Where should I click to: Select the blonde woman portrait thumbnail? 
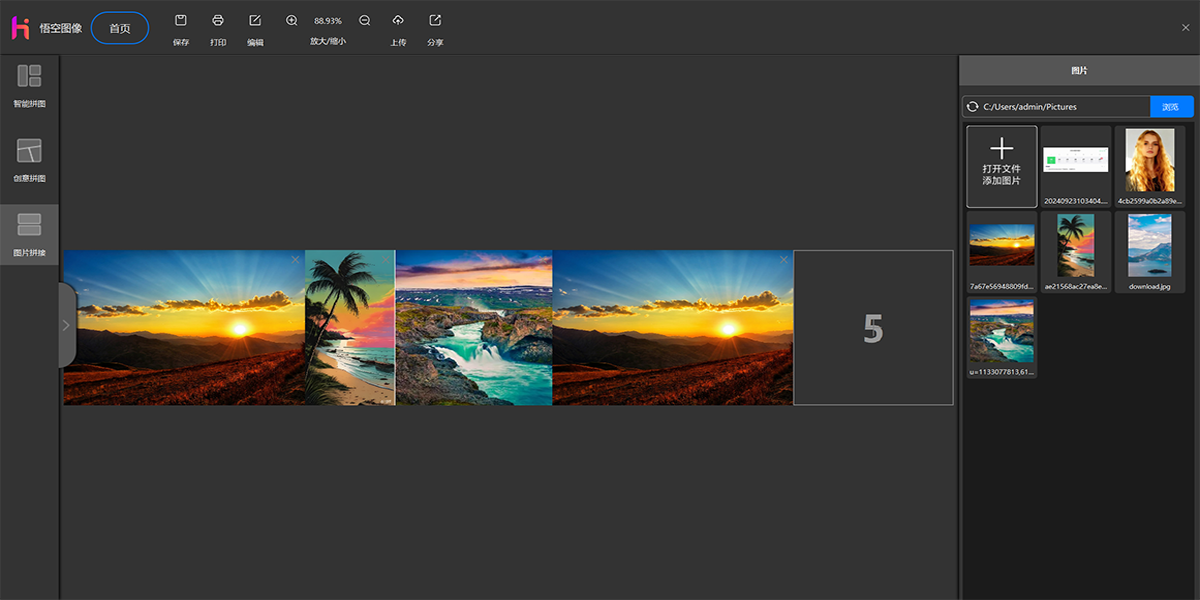[1149, 166]
